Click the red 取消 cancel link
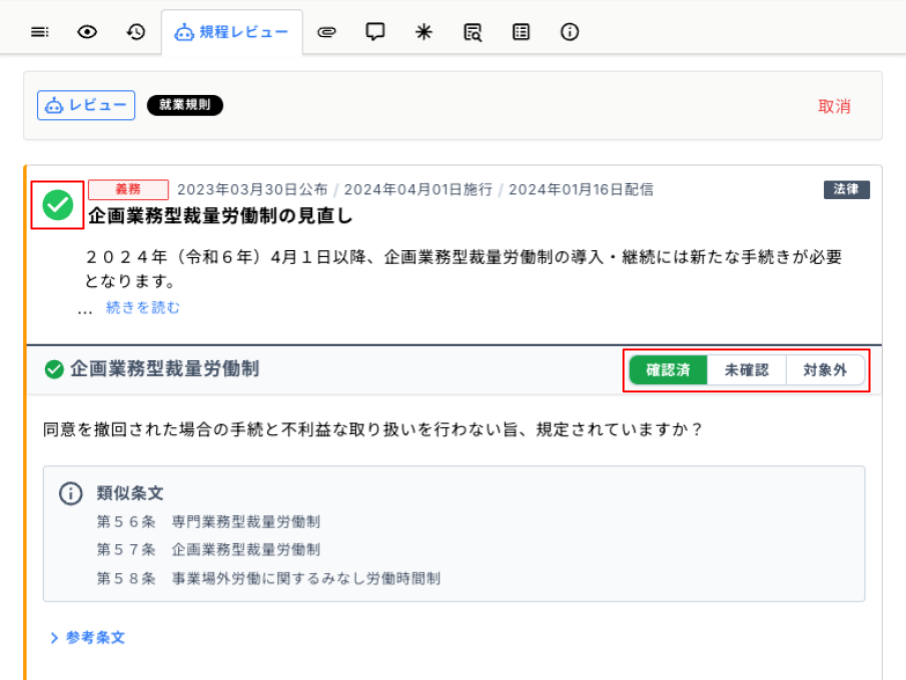Image resolution: width=906 pixels, height=680 pixels. pos(833,106)
